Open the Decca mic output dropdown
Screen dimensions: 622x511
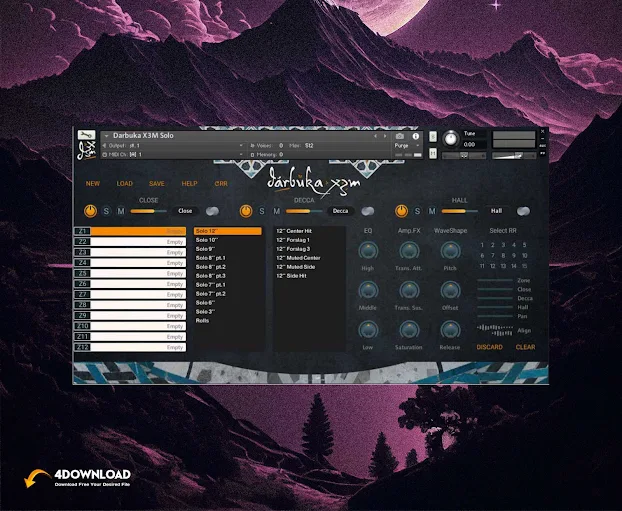340,211
